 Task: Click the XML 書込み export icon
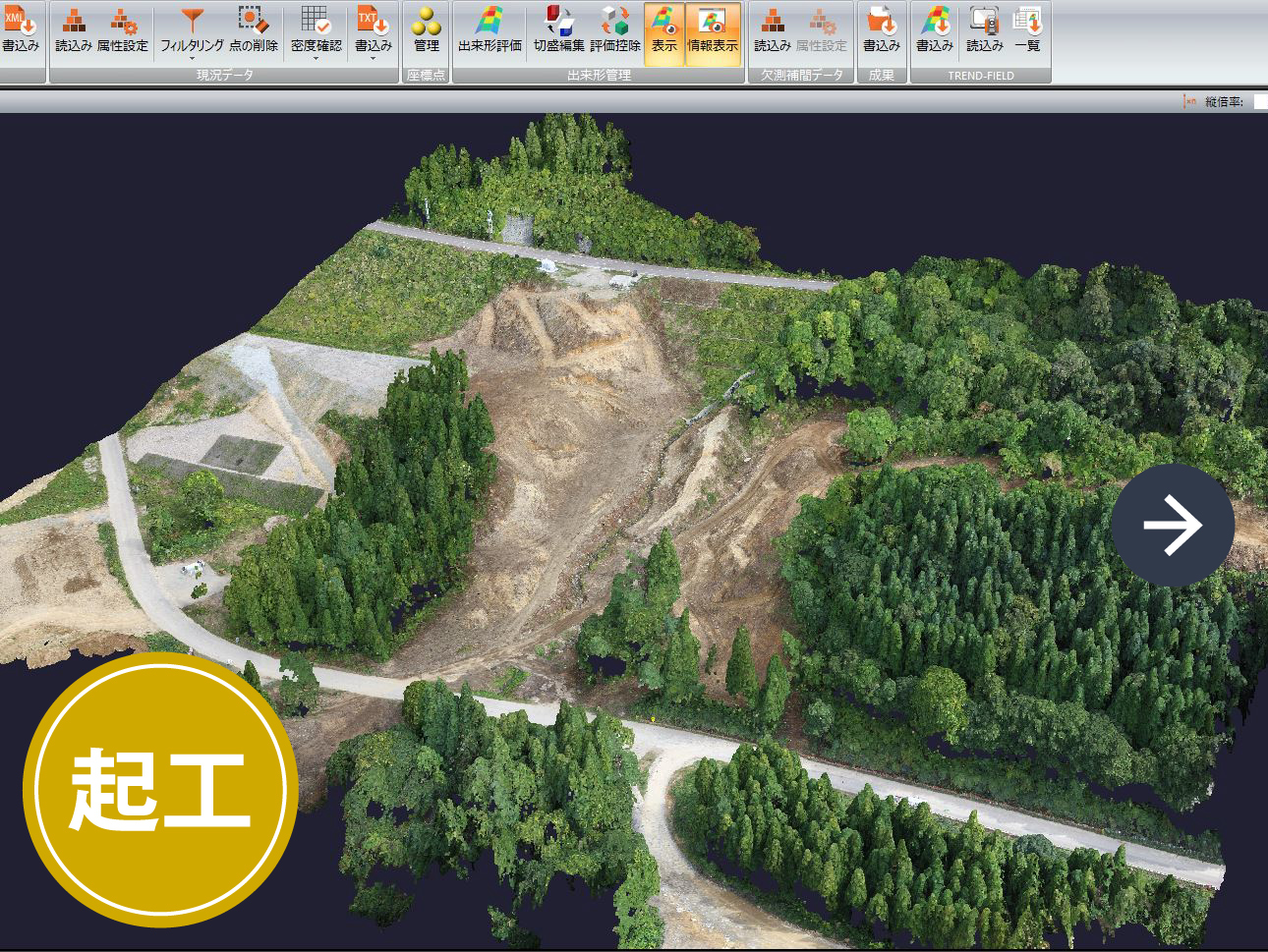click(x=20, y=29)
